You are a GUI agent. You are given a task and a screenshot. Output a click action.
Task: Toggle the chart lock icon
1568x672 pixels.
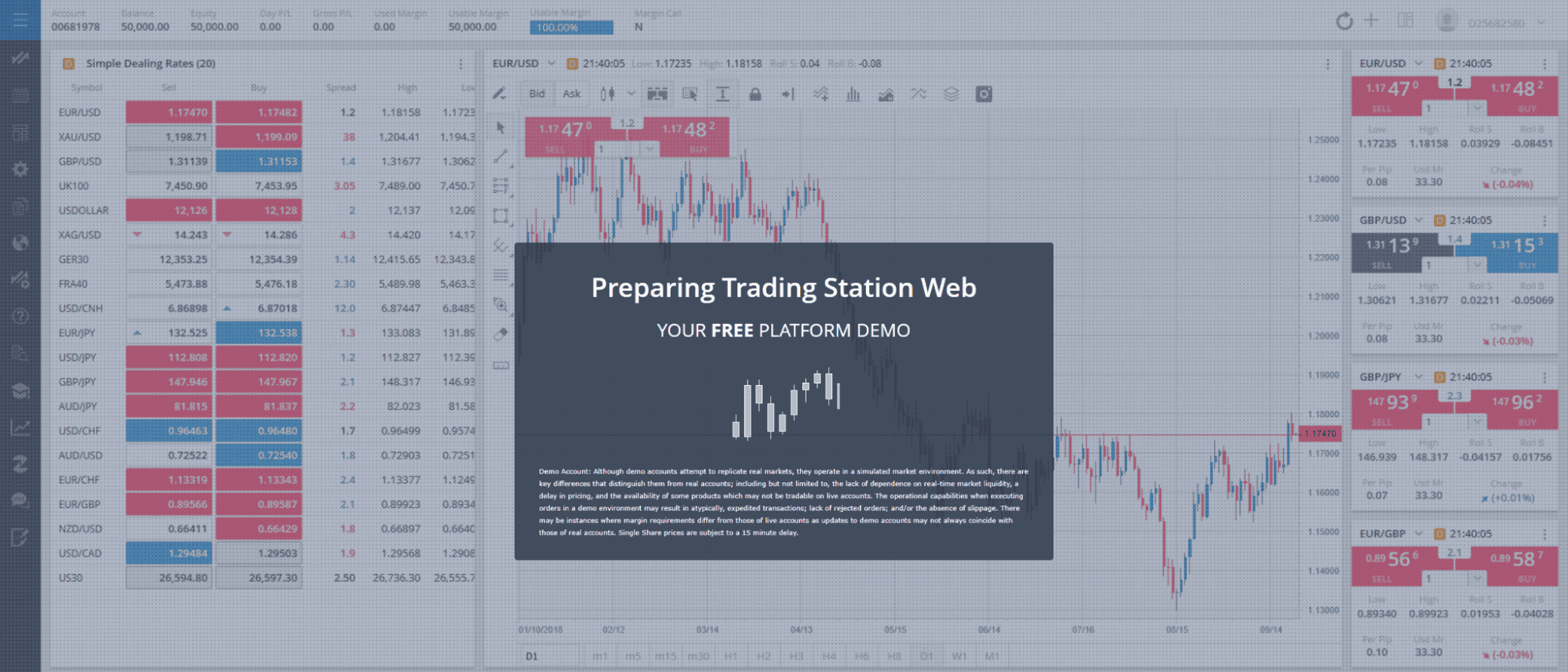[755, 94]
